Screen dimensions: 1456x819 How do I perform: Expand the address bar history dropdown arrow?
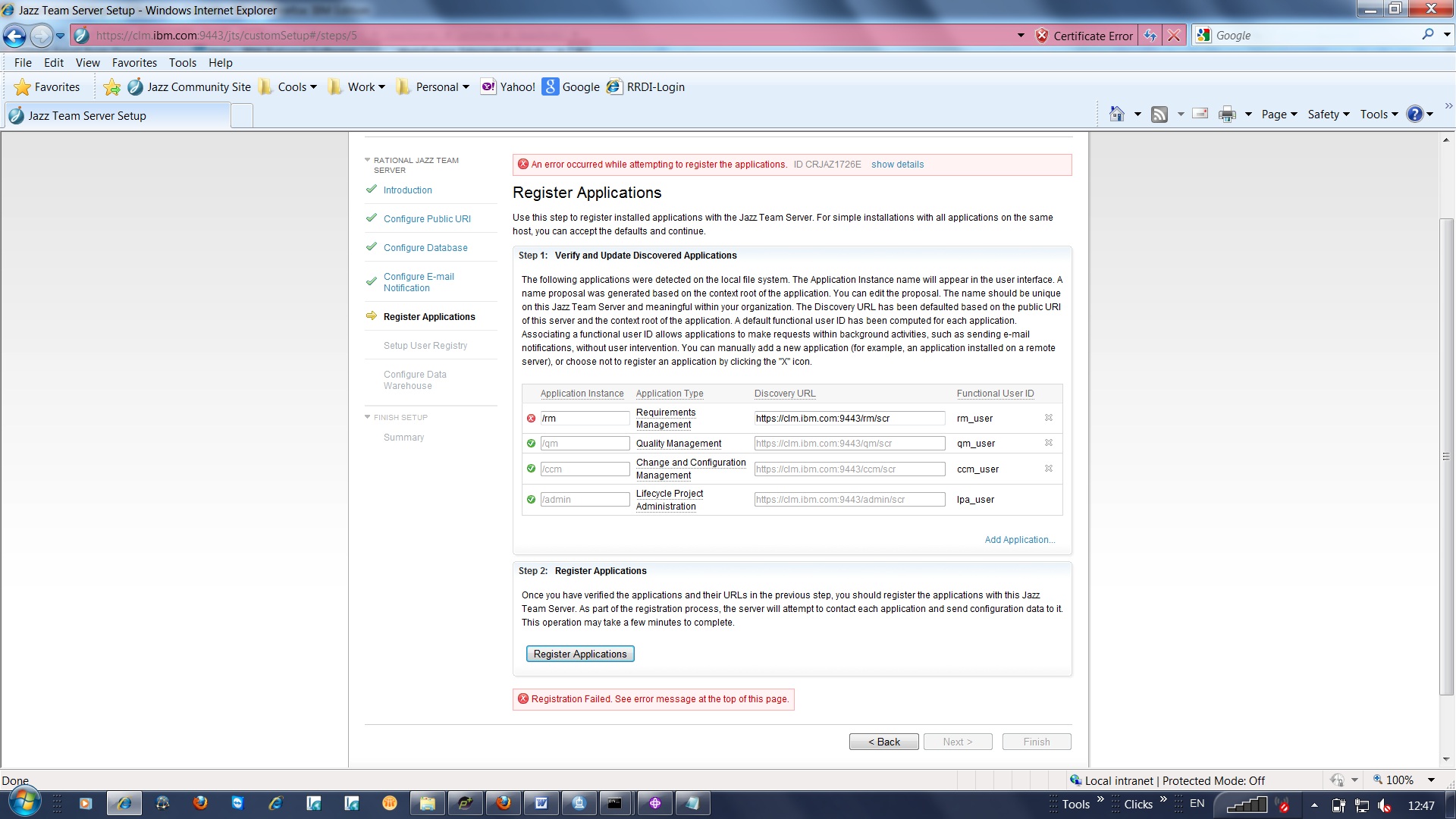pos(1021,36)
